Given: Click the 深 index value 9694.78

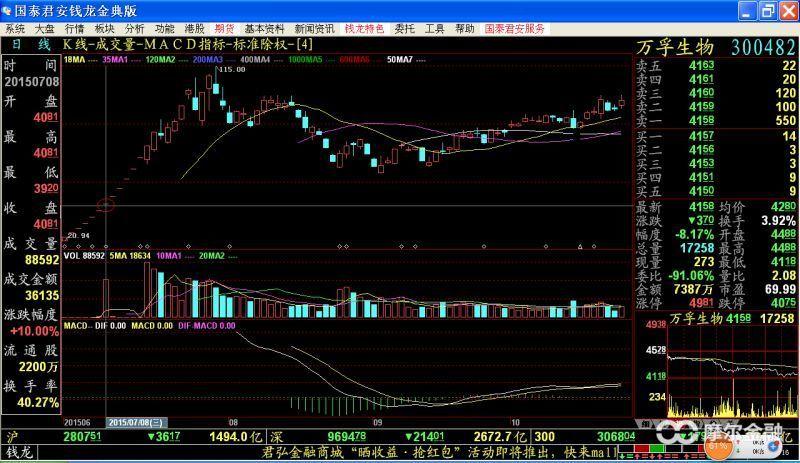Looking at the screenshot, I should pyautogui.click(x=346, y=437).
